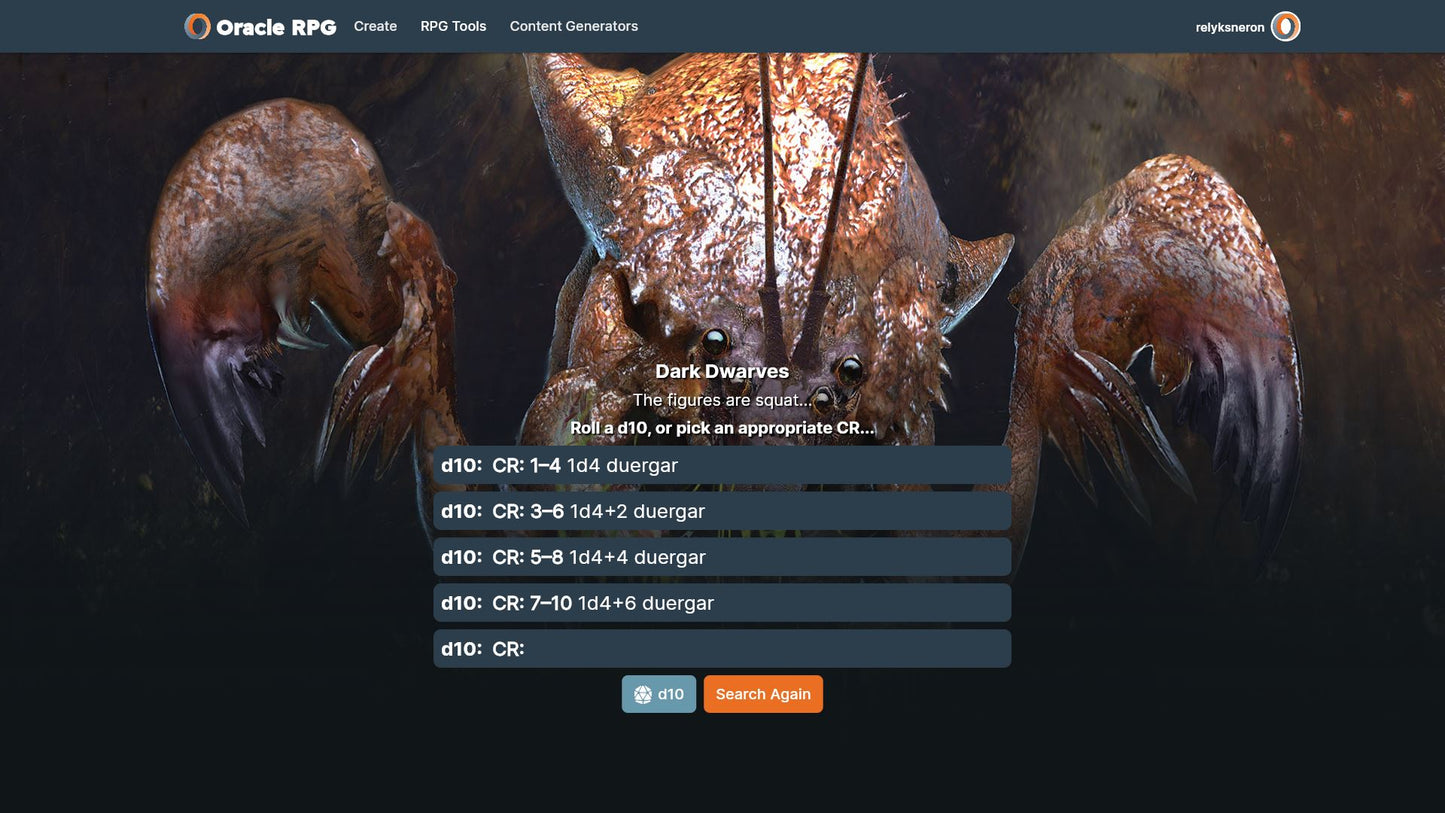The height and width of the screenshot is (813, 1445).
Task: Click the relyksneron username
Action: click(x=1229, y=27)
